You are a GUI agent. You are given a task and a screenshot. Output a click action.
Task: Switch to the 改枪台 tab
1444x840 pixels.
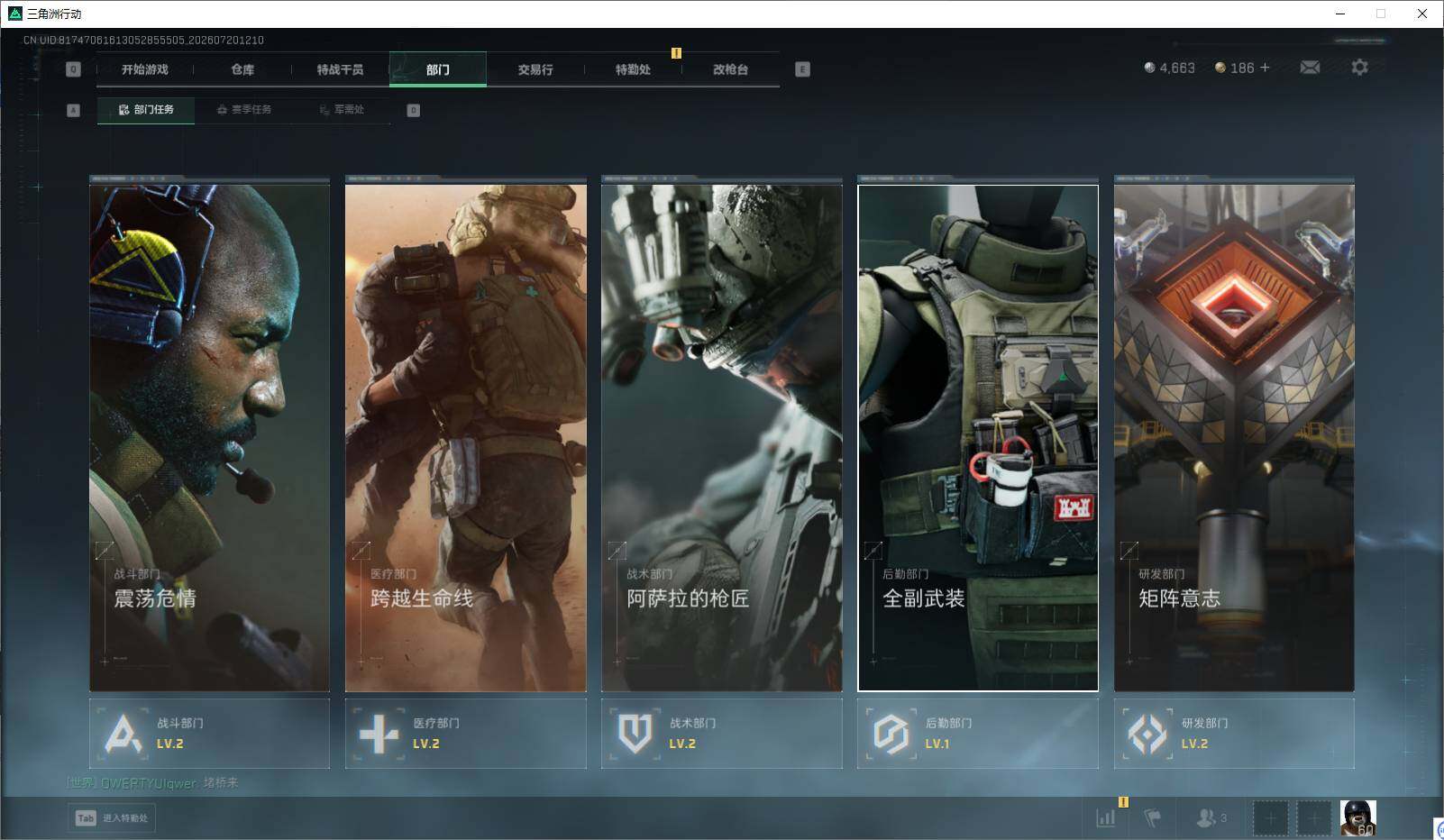[x=730, y=69]
